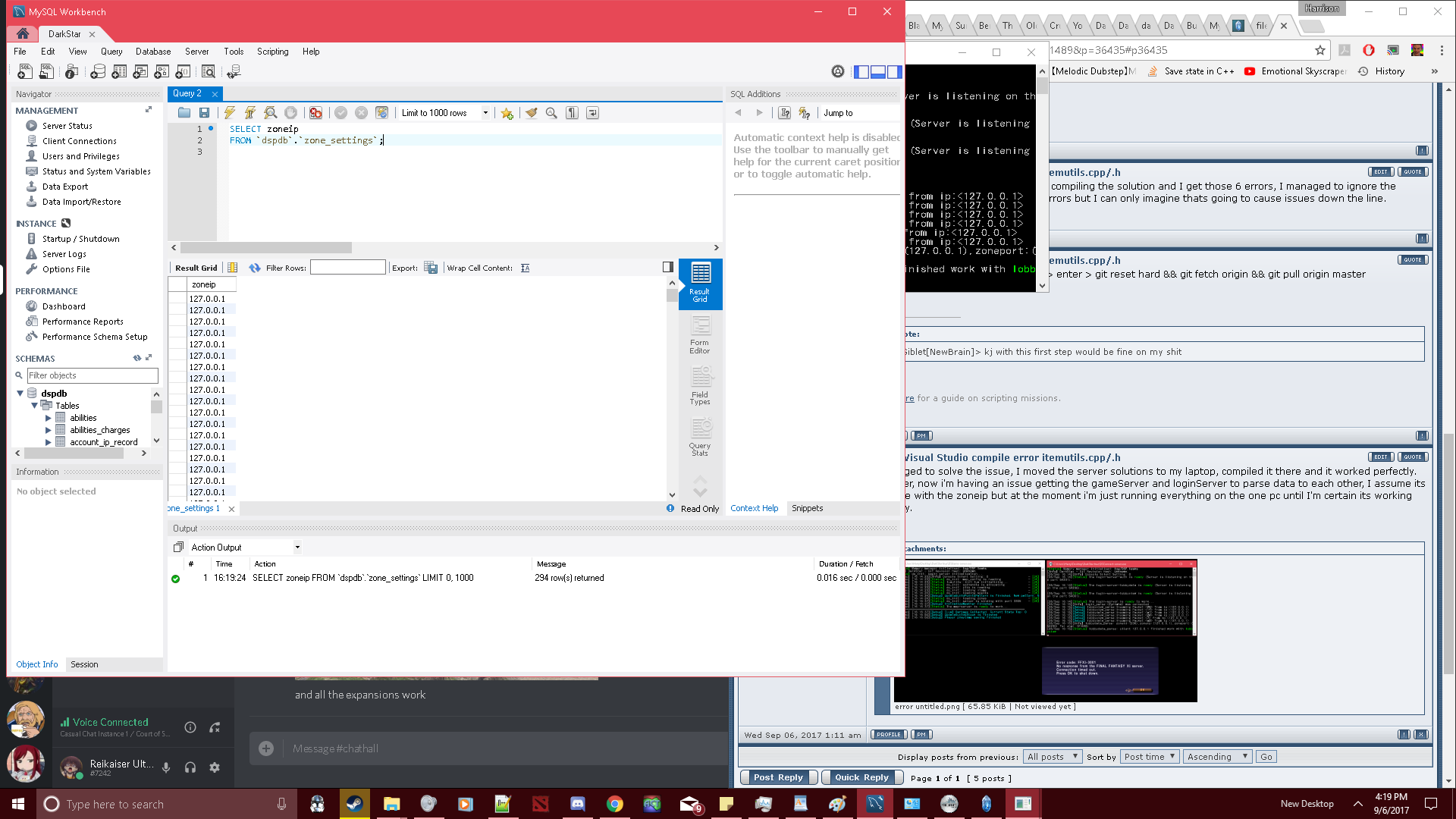Screen dimensions: 1456x819
Task: Click the Explain query magnifier-lightning icon
Action: click(x=270, y=113)
